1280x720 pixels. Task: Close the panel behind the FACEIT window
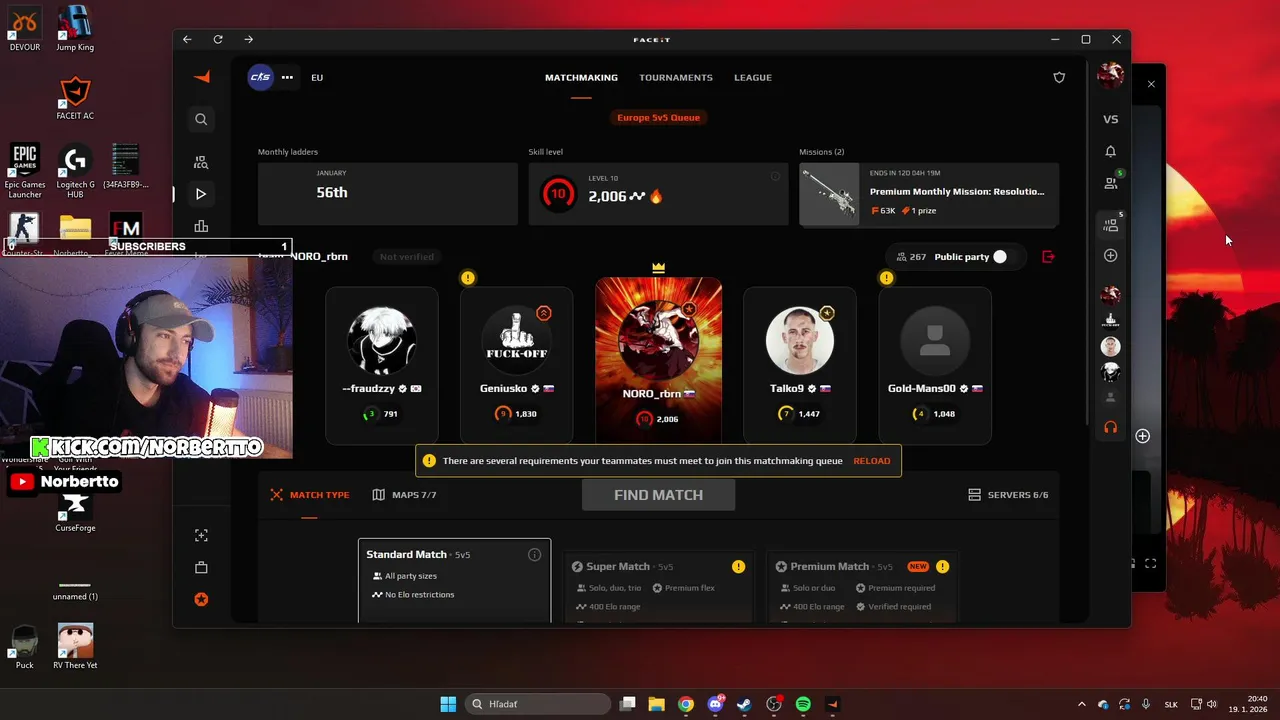click(x=1151, y=84)
